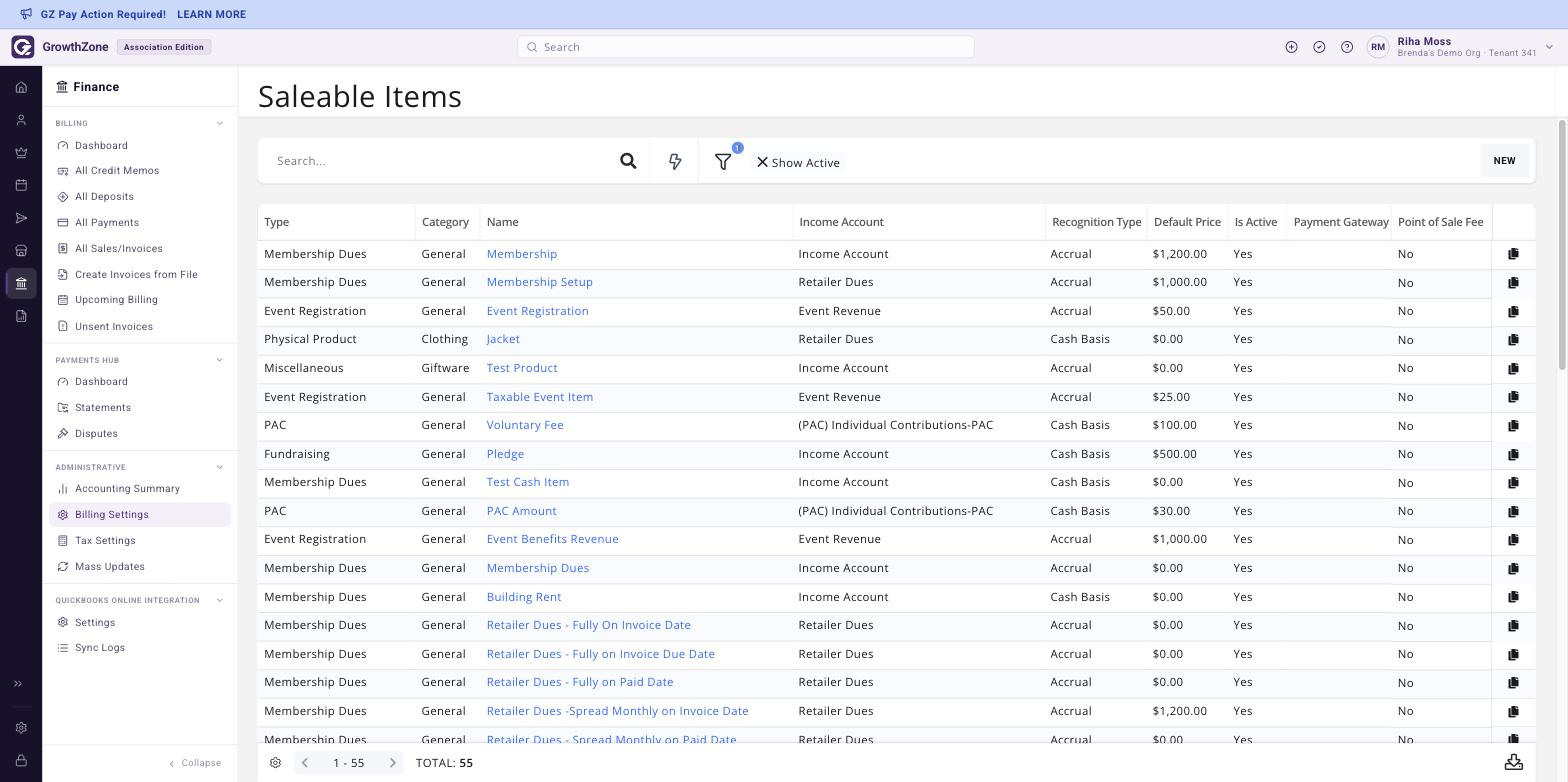Click the magnifying glass search button
1568x782 pixels.
coord(628,161)
